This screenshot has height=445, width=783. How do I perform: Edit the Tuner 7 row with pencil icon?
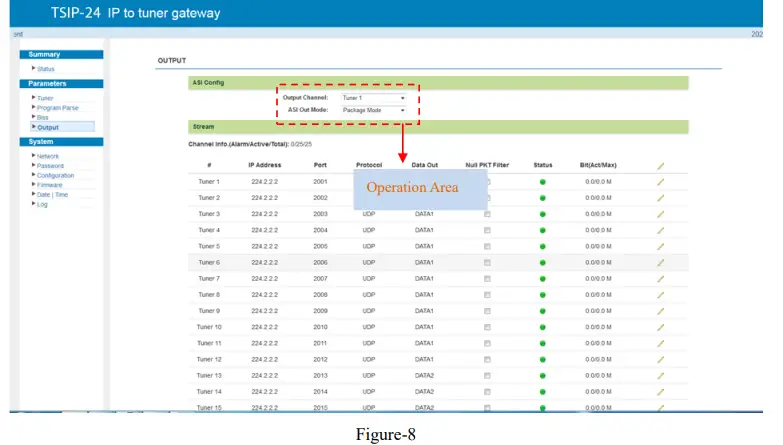click(661, 279)
